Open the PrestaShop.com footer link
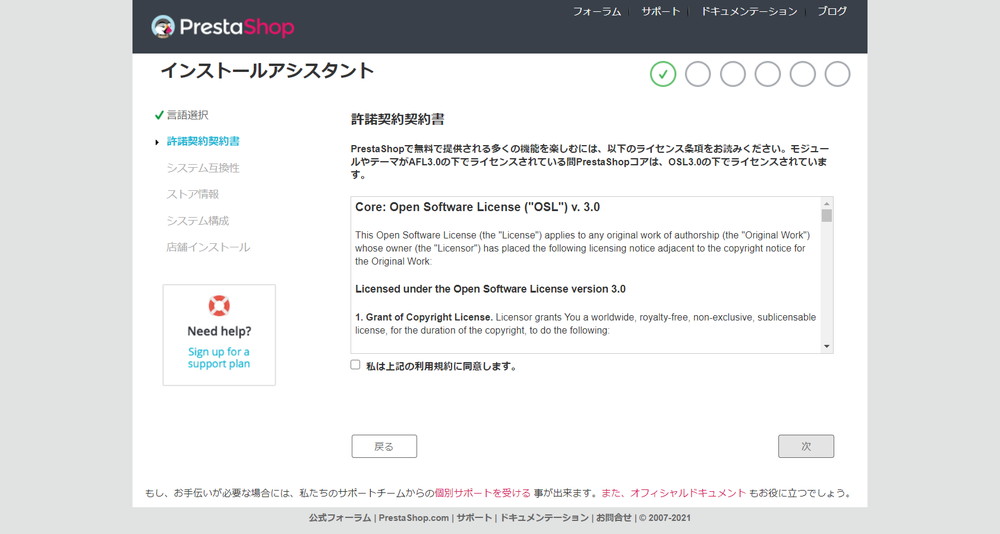Screen dimensions: 1000x534 [x=414, y=518]
